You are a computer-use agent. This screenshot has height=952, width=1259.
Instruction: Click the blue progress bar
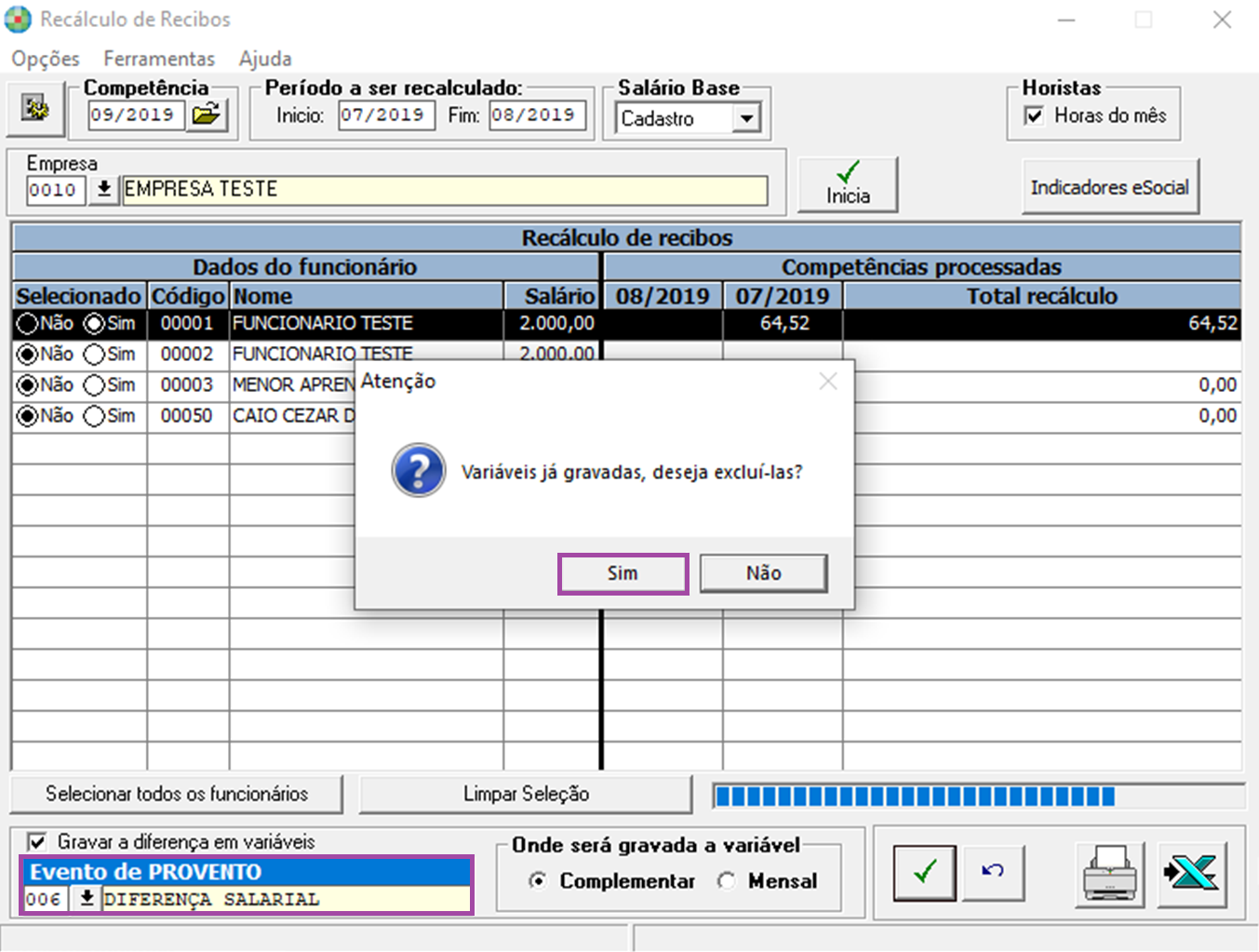[x=979, y=796]
